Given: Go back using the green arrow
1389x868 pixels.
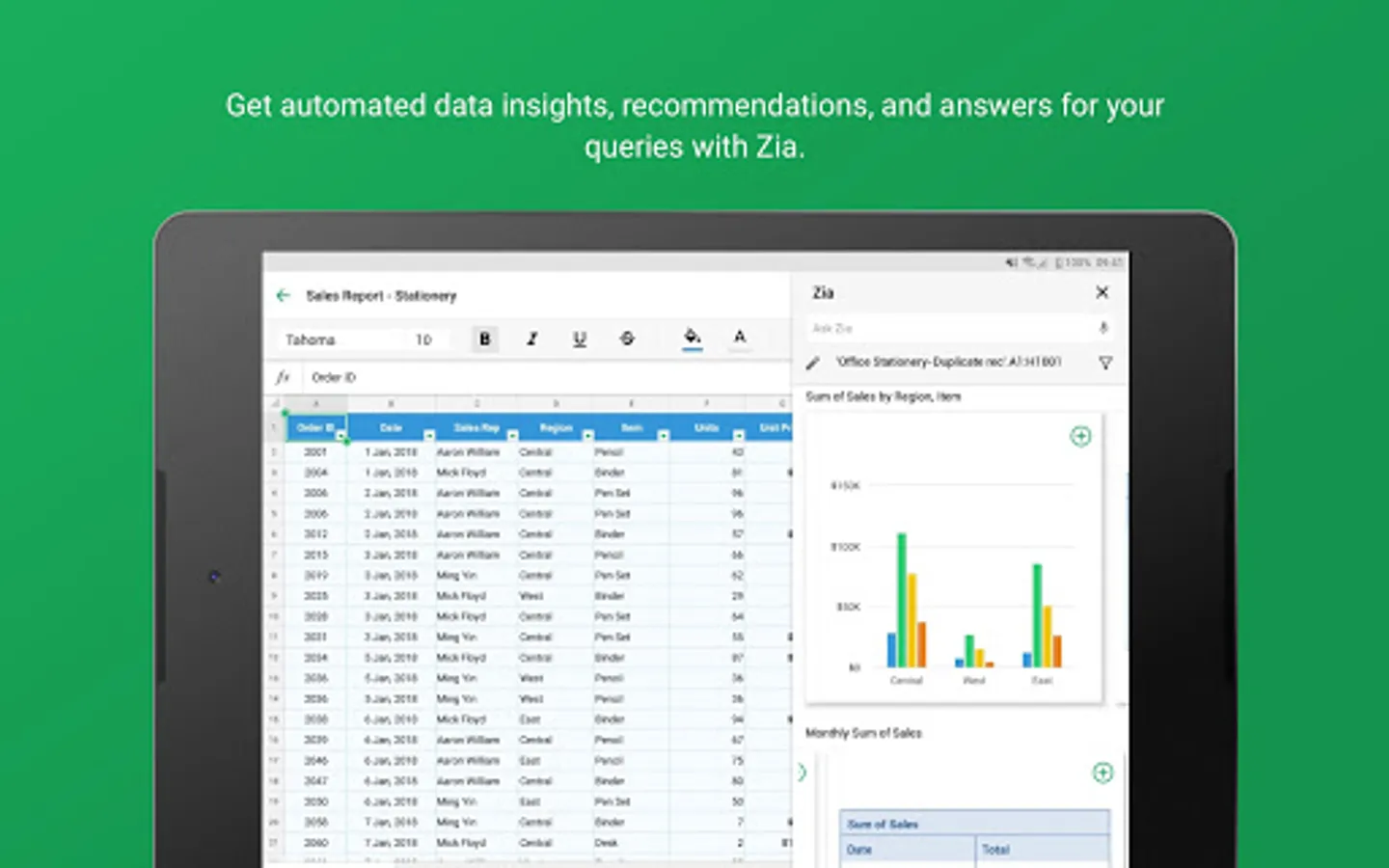Looking at the screenshot, I should point(283,295).
